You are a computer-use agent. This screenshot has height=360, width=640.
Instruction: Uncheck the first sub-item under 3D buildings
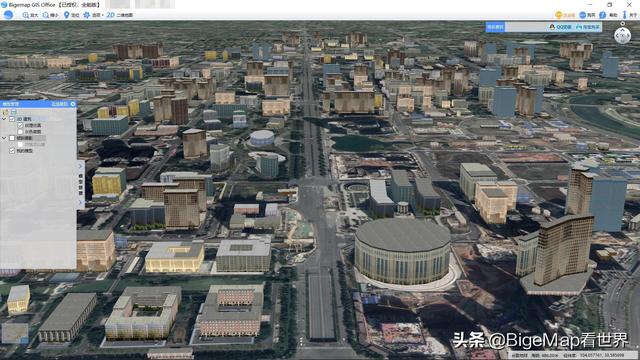(x=20, y=125)
